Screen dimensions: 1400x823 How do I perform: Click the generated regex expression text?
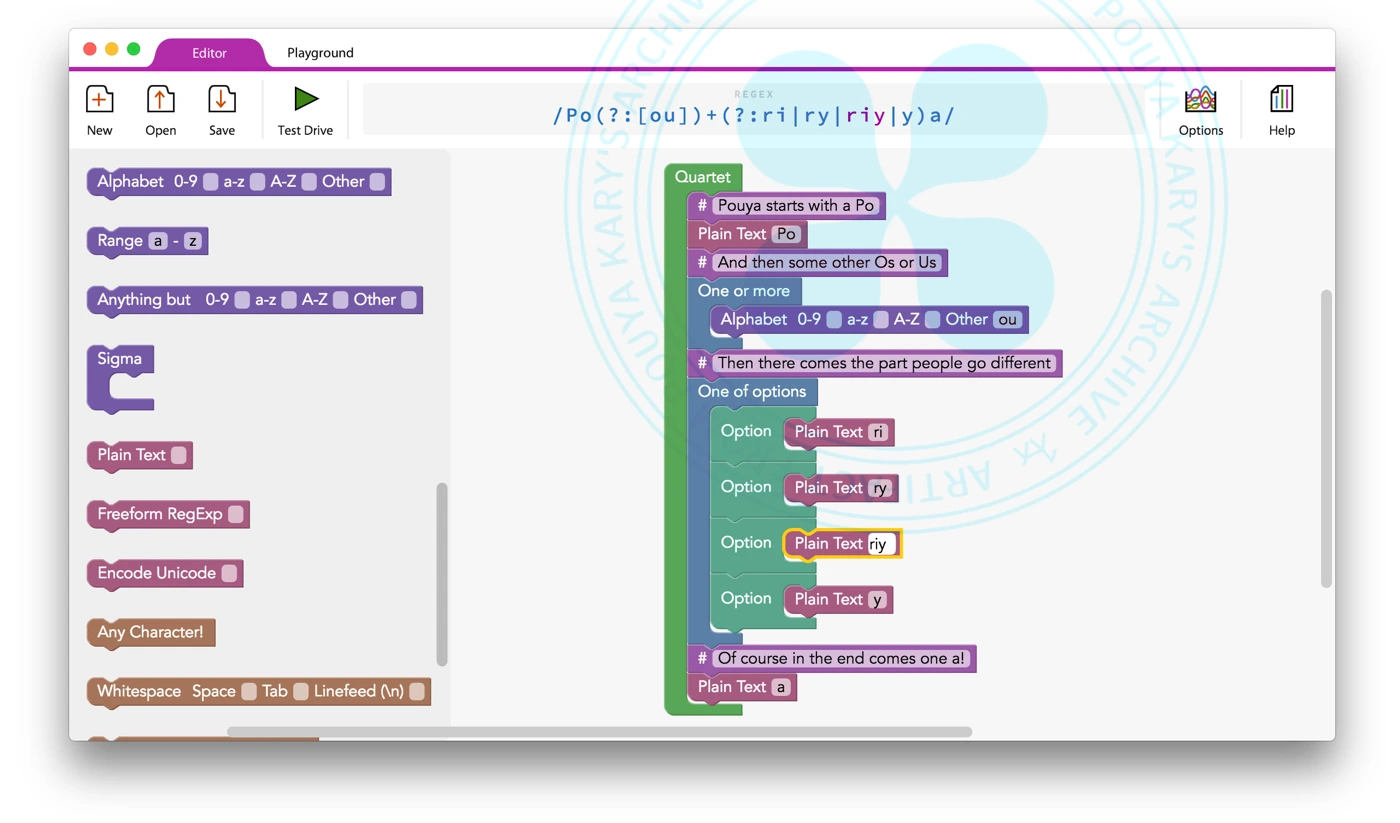753,115
